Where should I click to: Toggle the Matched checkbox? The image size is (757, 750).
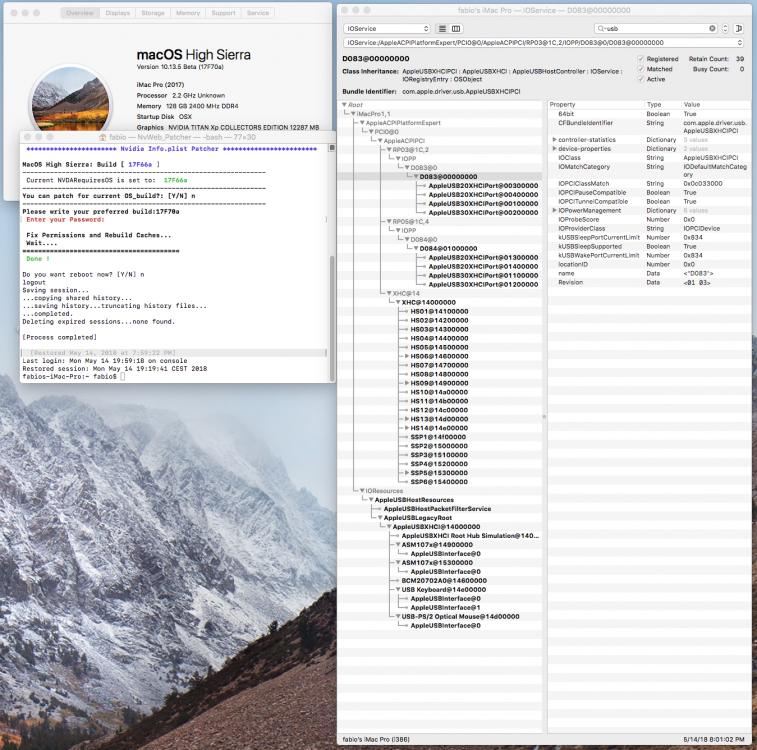tap(641, 69)
